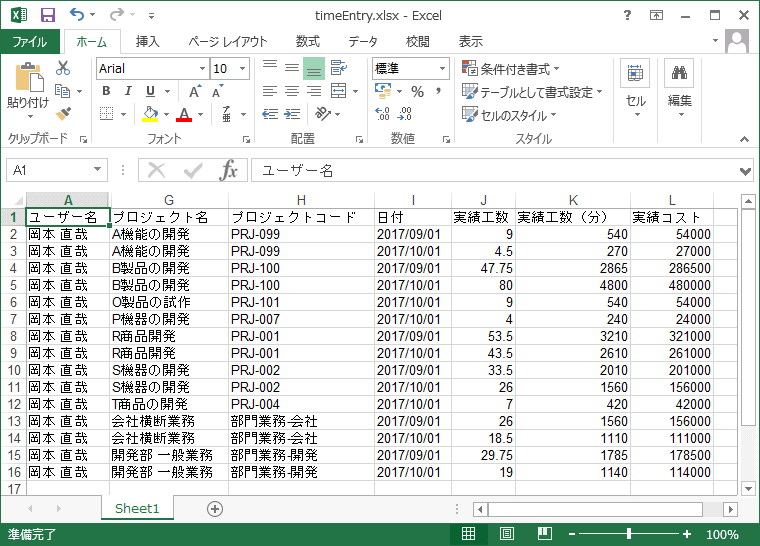760x546 pixels.
Task: Click the 条件付き書式 button
Action: pos(510,69)
